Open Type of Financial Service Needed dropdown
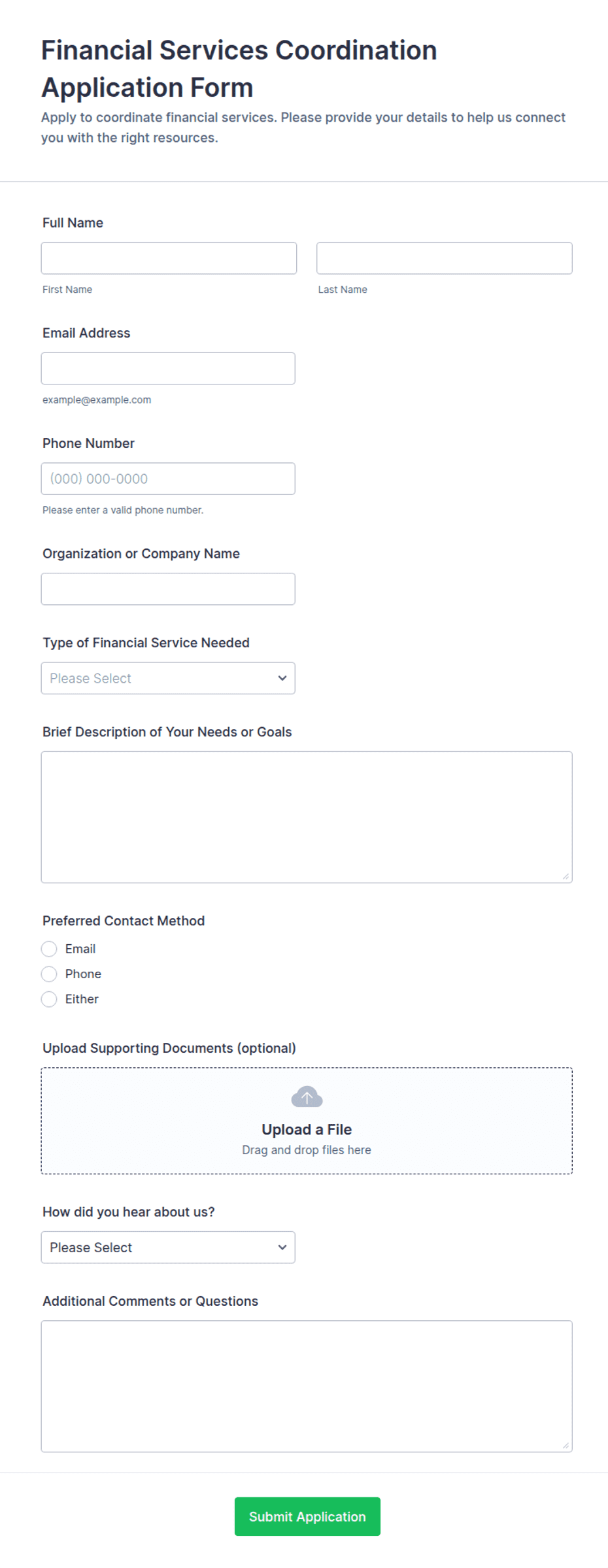 click(168, 678)
